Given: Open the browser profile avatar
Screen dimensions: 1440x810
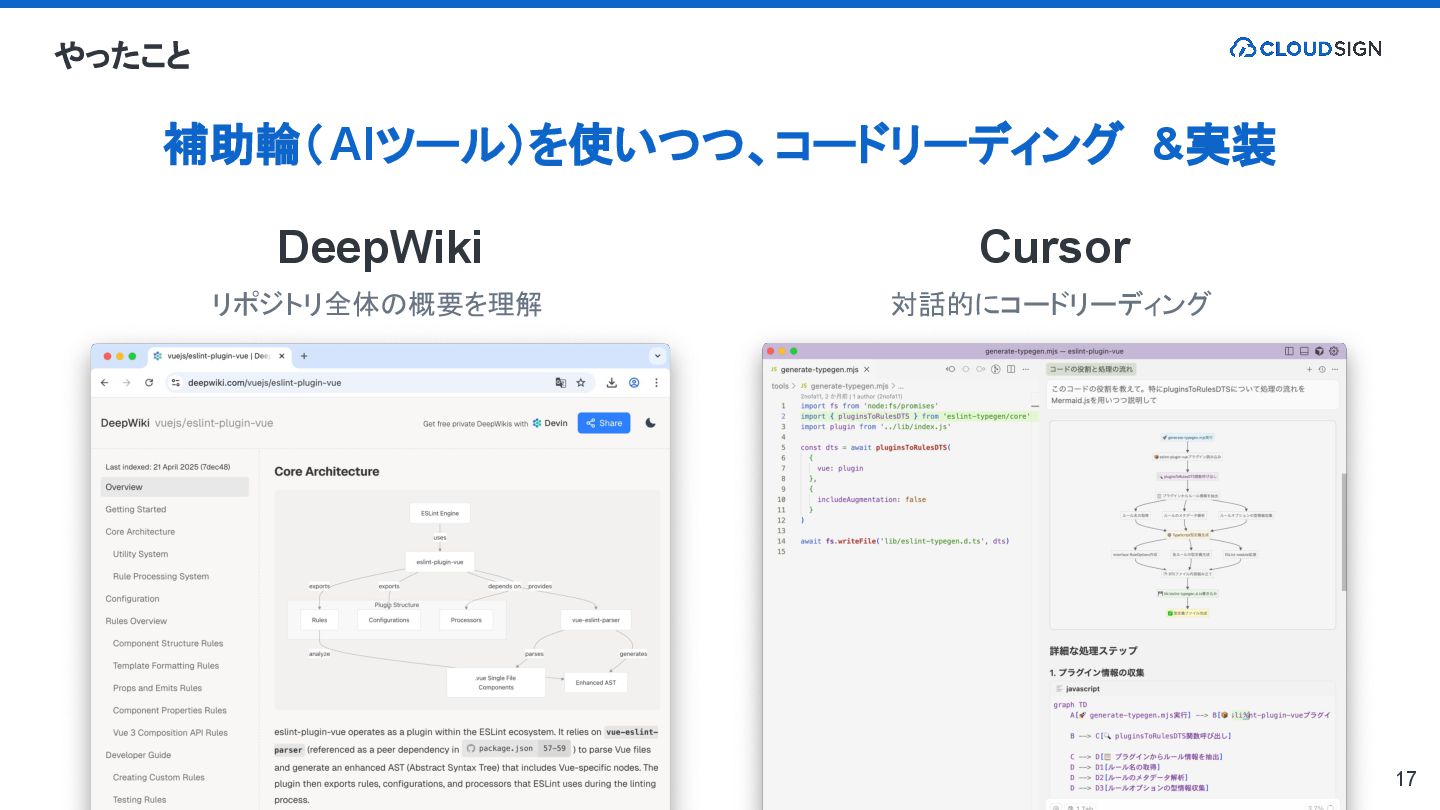Looking at the screenshot, I should [x=634, y=382].
